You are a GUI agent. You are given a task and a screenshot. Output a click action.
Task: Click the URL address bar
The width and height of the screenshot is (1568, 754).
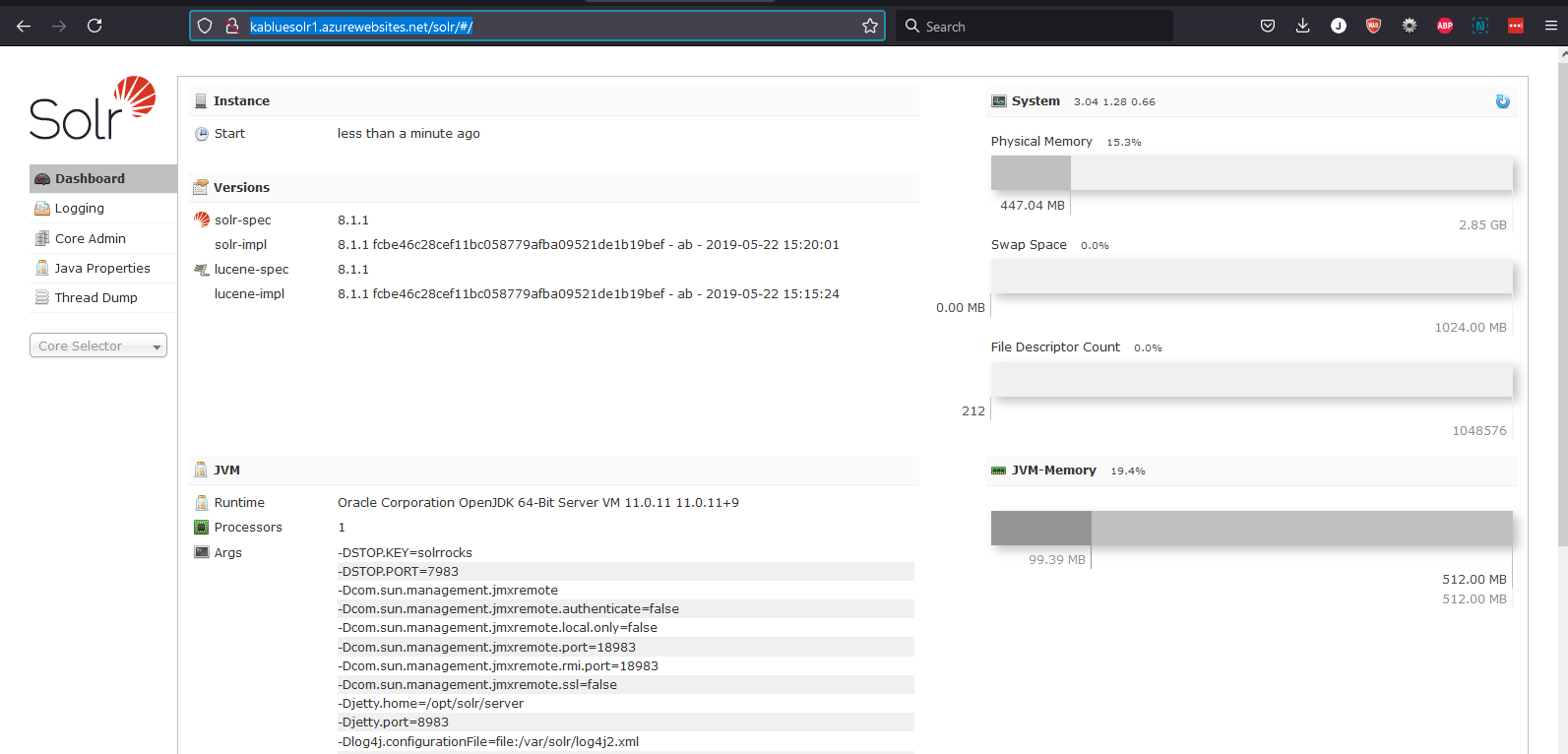point(551,27)
